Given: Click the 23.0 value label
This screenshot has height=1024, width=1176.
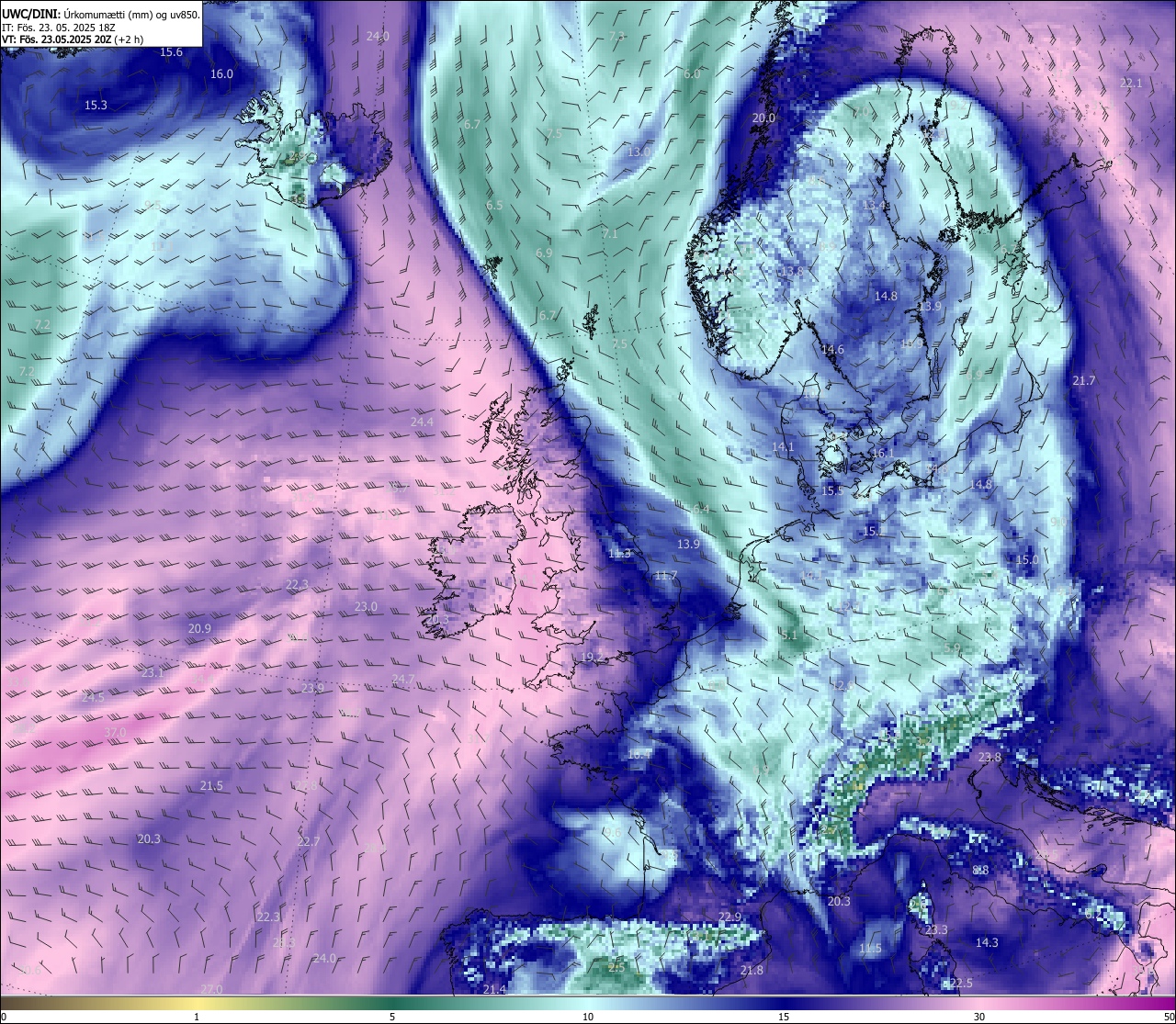Looking at the screenshot, I should 366,607.
